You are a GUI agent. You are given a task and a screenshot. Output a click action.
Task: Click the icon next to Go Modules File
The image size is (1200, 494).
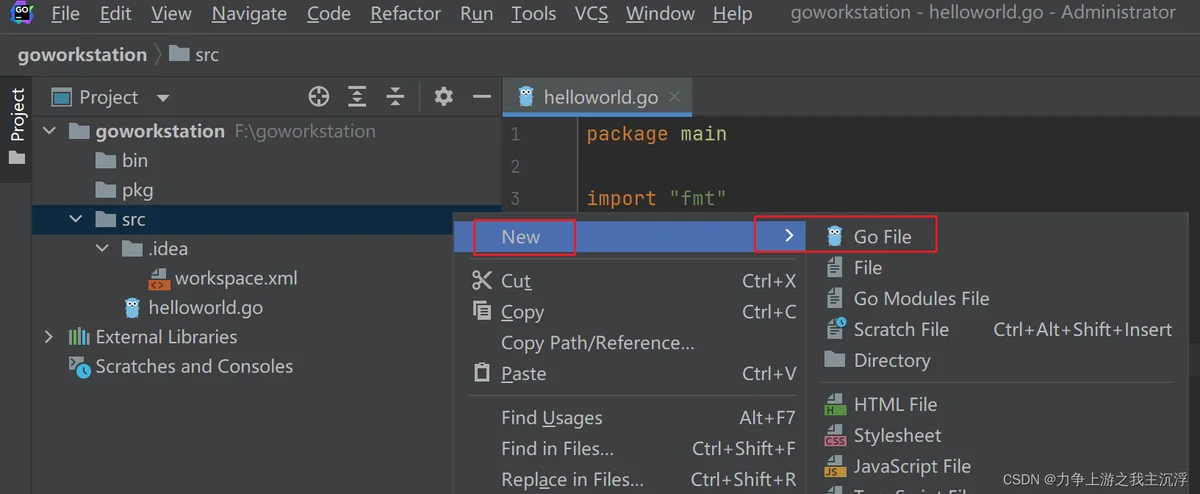[835, 299]
